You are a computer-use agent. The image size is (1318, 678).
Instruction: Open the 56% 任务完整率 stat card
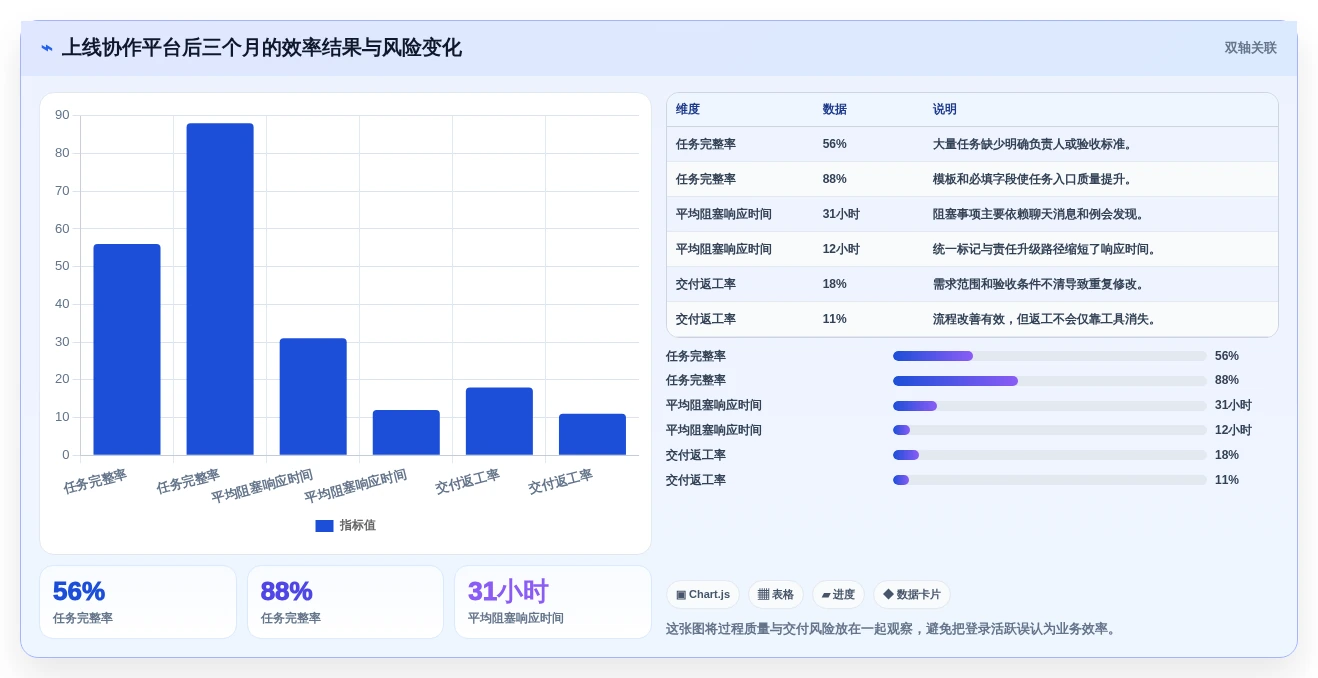click(x=138, y=602)
